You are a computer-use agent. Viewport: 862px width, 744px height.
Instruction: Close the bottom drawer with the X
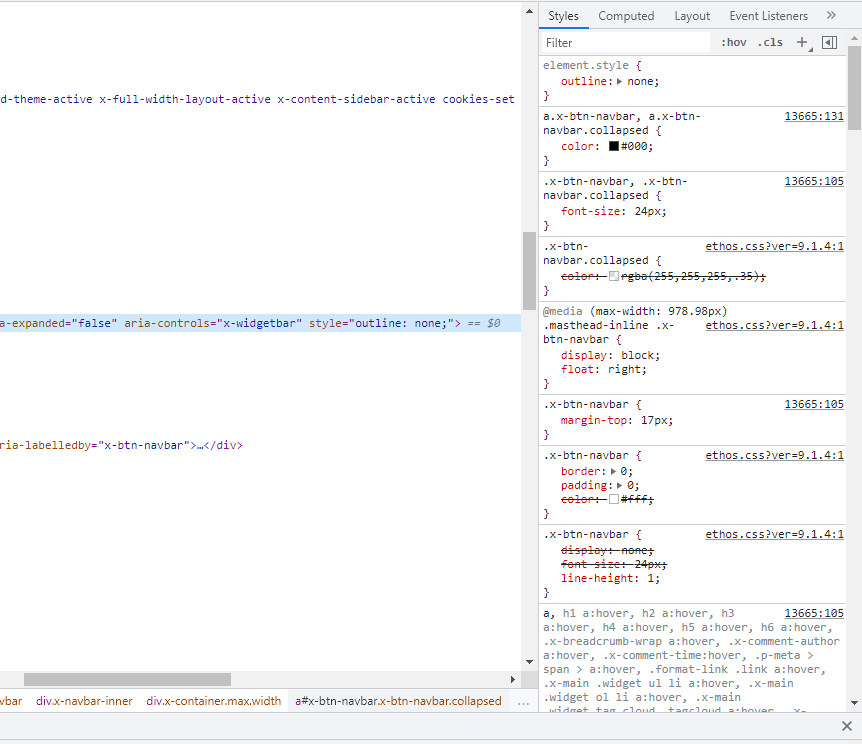(847, 726)
